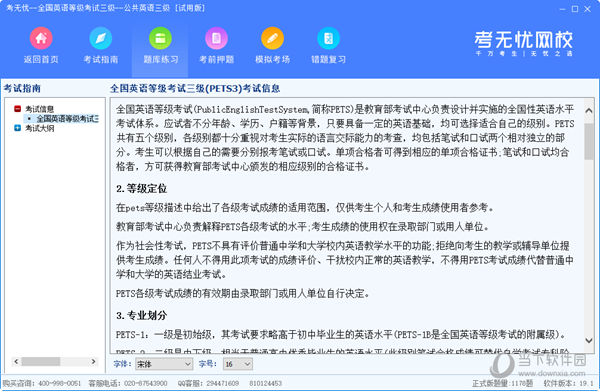Click the 810124453 QQ number
Screen dimensions: 600x391
(x=266, y=383)
